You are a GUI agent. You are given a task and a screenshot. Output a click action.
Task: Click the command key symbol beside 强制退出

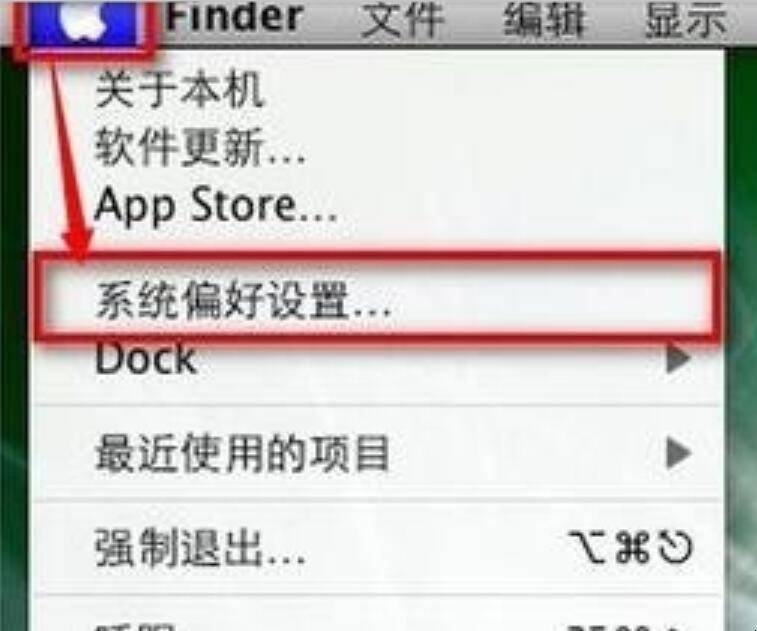click(633, 547)
